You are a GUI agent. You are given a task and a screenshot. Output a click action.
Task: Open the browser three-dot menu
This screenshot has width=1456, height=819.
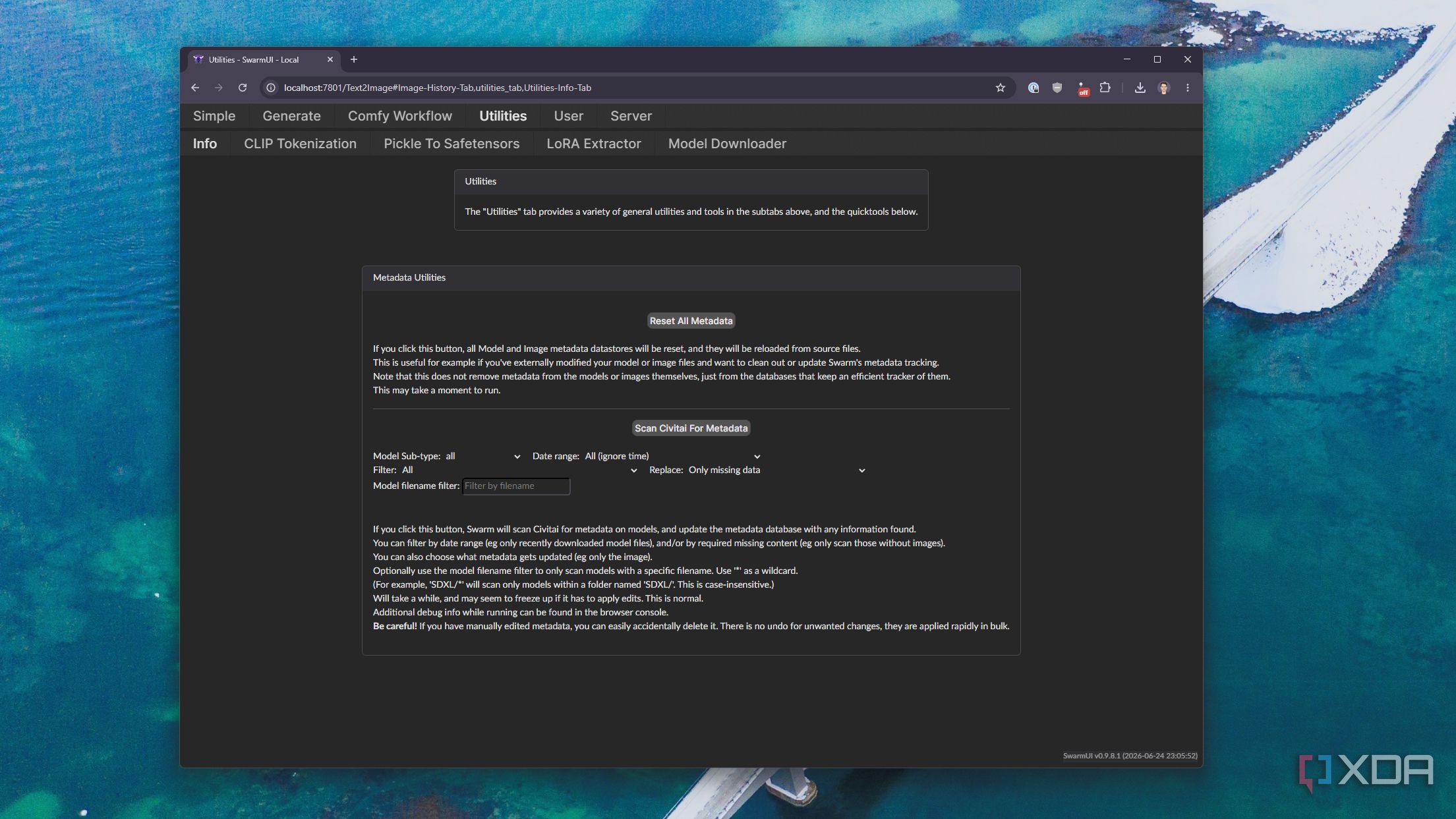pyautogui.click(x=1188, y=88)
